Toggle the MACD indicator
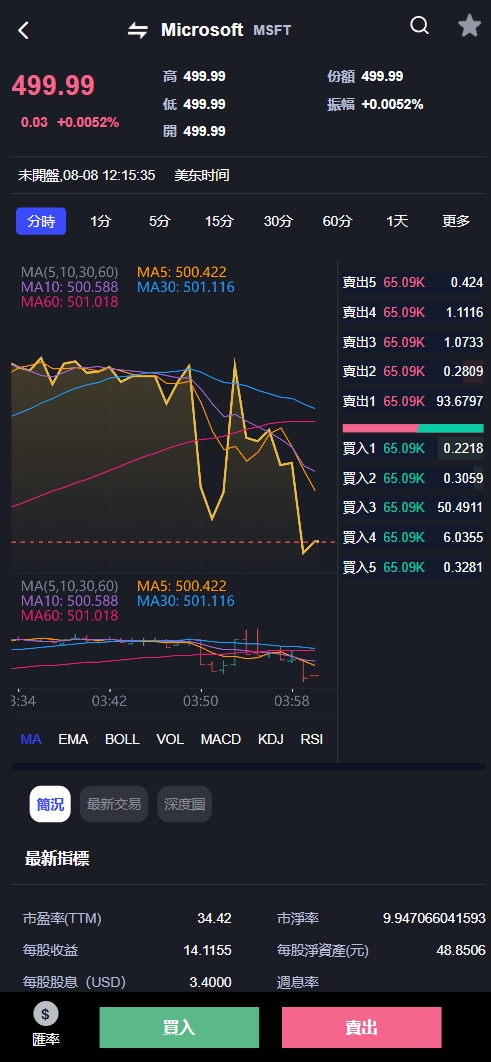 (221, 739)
